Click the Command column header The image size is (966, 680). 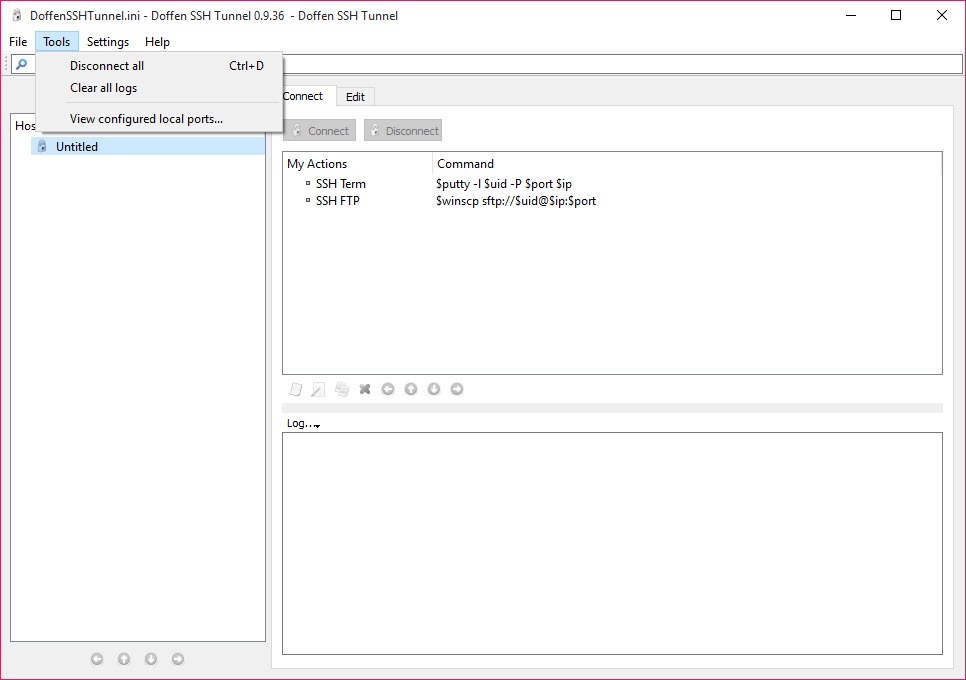(x=688, y=164)
